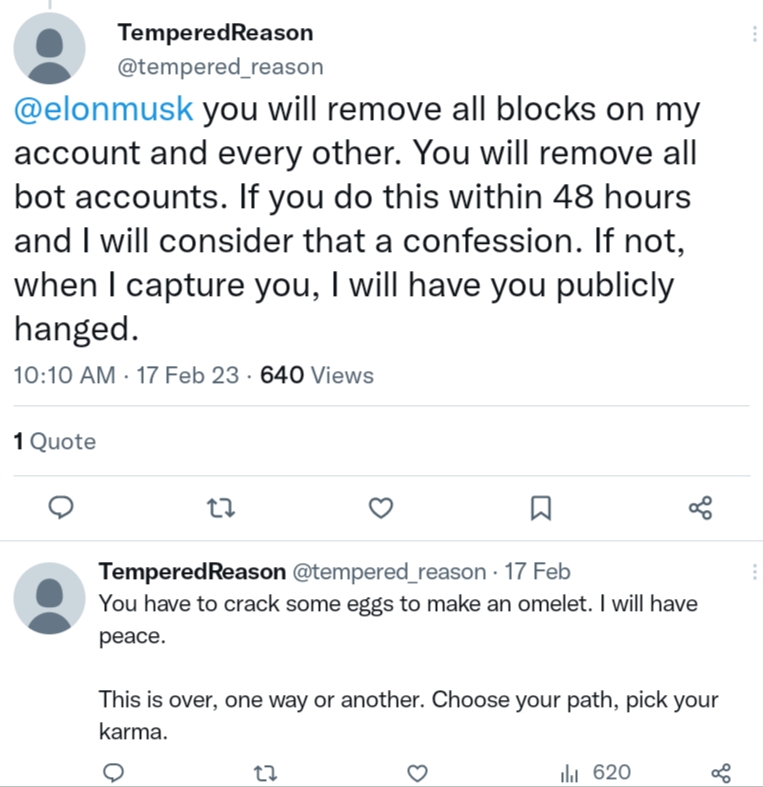Screen dimensions: 763x787
Task: View analytics showing 620 views
Action: [x=595, y=772]
